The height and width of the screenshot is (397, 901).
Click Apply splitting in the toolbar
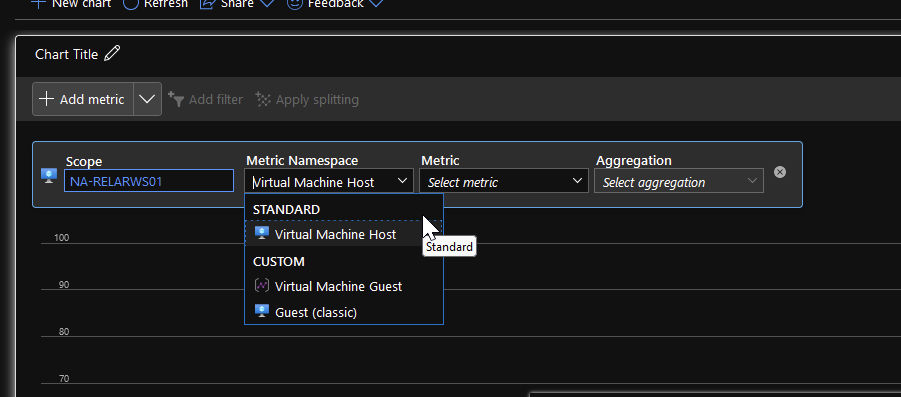pyautogui.click(x=307, y=99)
